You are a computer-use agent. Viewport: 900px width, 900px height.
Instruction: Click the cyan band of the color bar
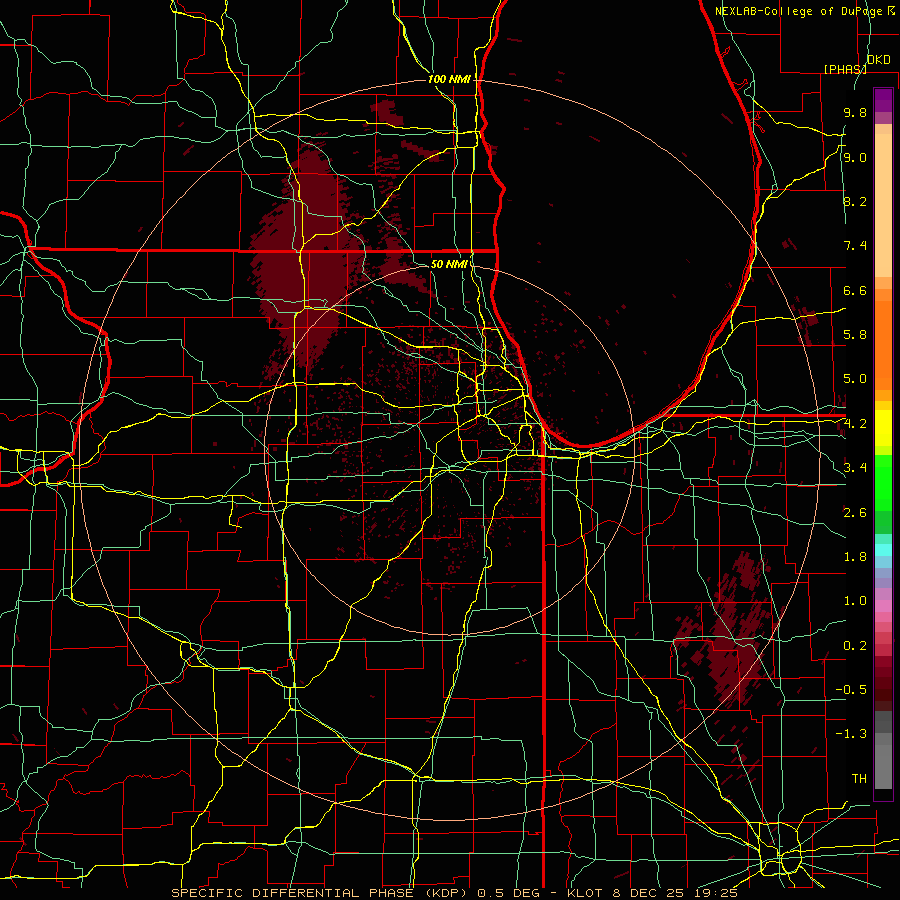883,550
